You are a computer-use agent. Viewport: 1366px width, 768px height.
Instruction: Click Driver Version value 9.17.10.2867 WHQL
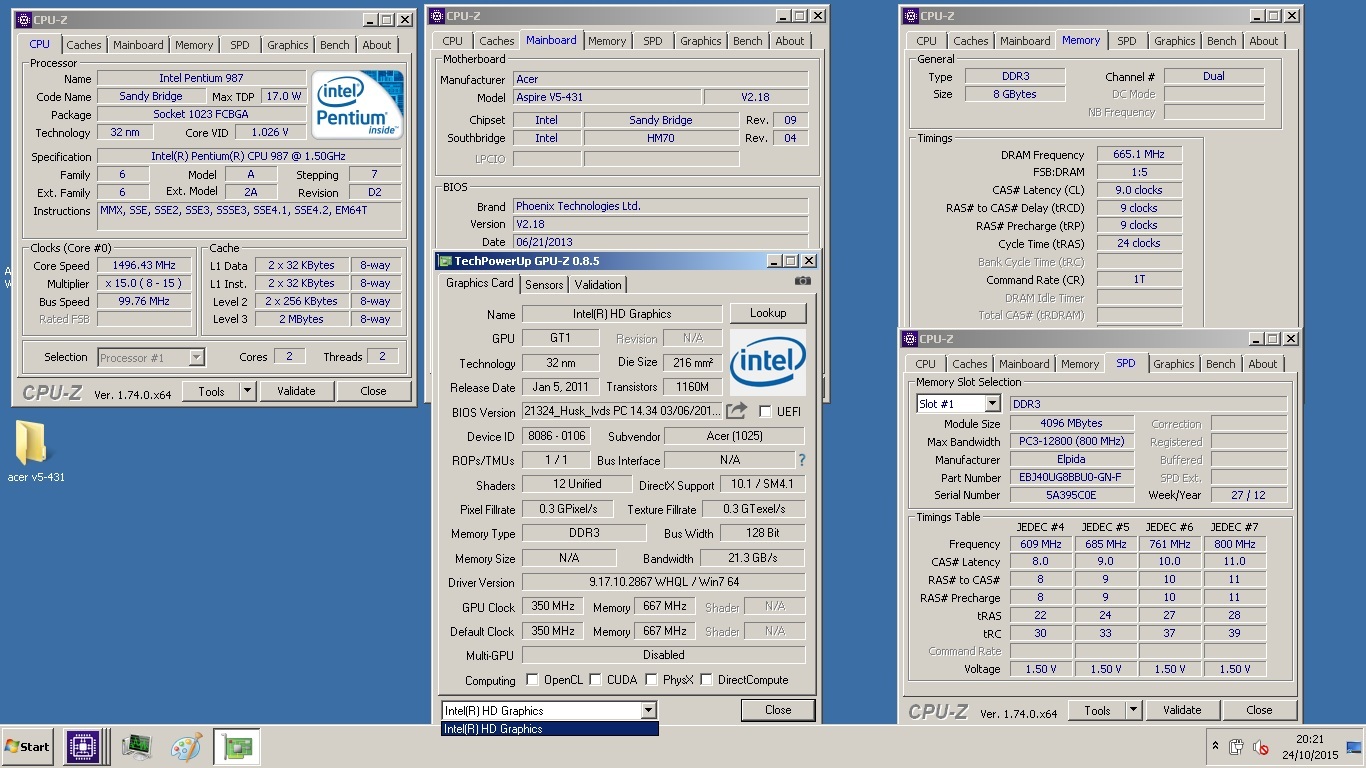(663, 582)
